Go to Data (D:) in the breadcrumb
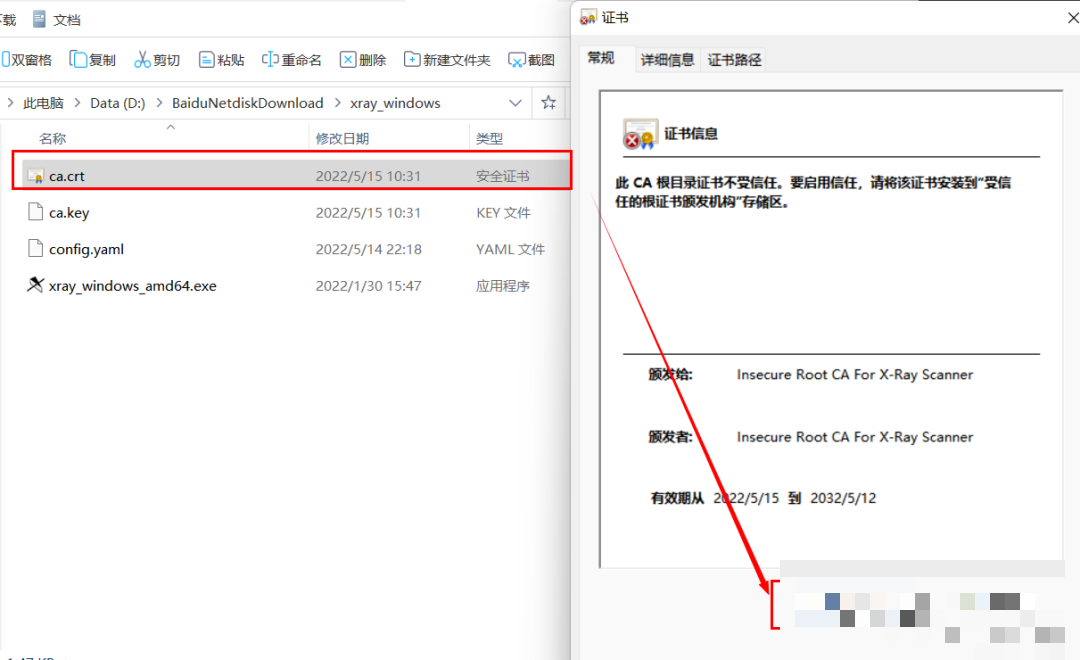This screenshot has height=660, width=1080. point(118,103)
